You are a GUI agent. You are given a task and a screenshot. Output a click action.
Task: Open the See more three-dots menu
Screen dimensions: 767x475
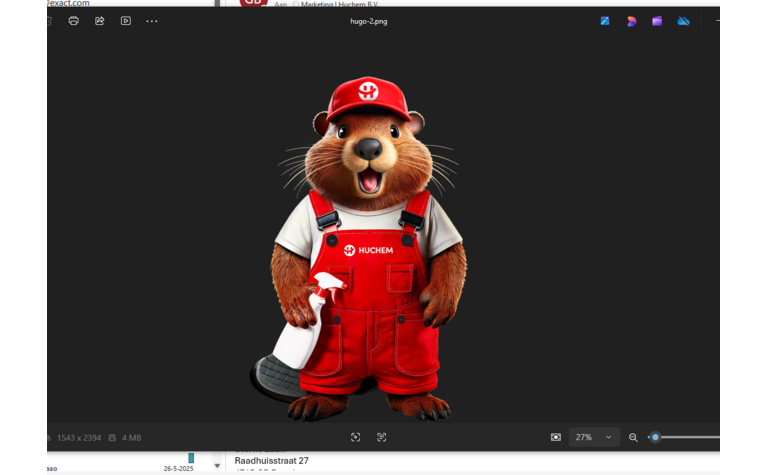[152, 21]
